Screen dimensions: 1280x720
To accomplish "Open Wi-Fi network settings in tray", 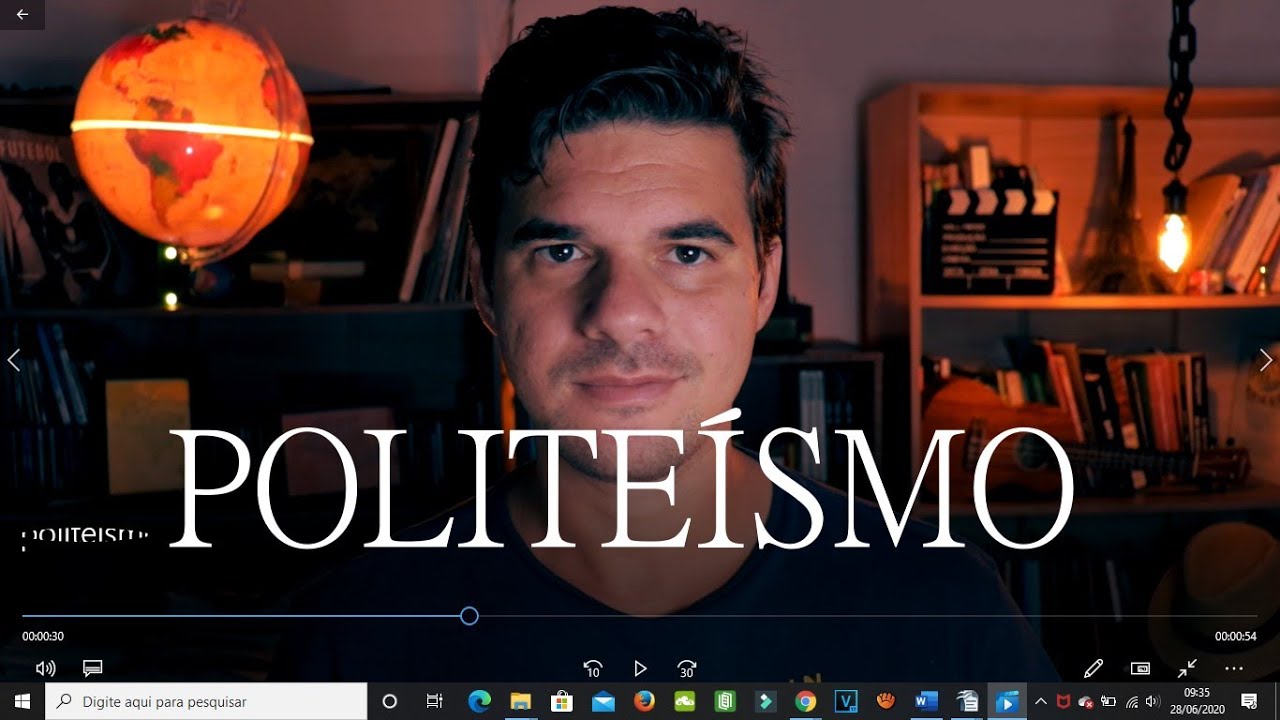I will (x=1132, y=701).
